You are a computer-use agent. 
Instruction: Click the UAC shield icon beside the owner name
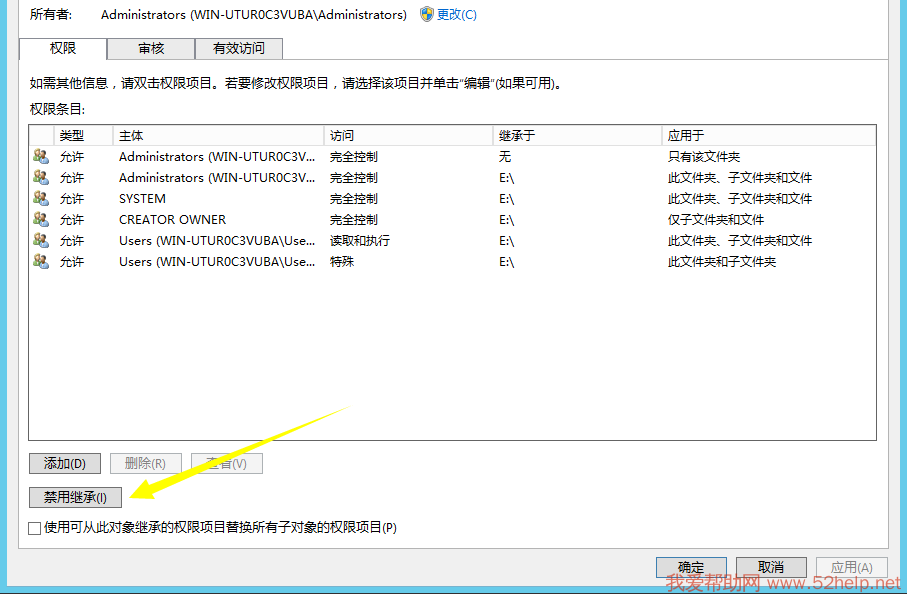coord(427,14)
